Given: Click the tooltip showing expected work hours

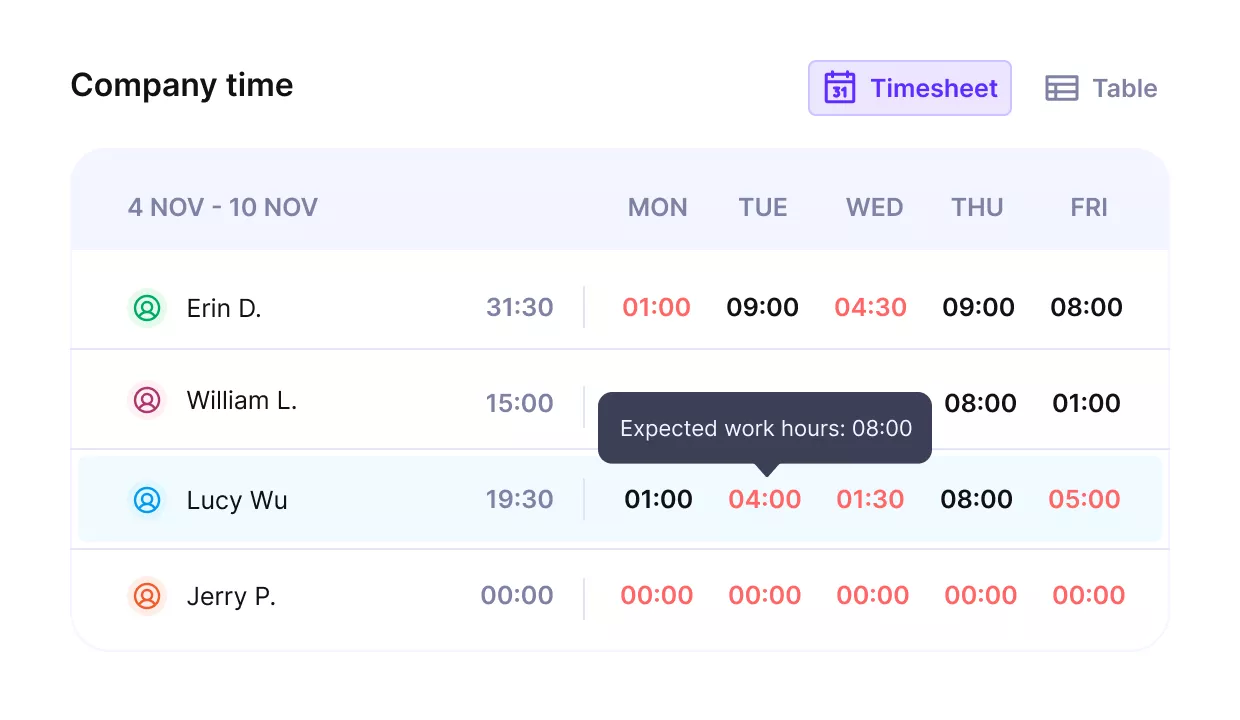Looking at the screenshot, I should [765, 428].
